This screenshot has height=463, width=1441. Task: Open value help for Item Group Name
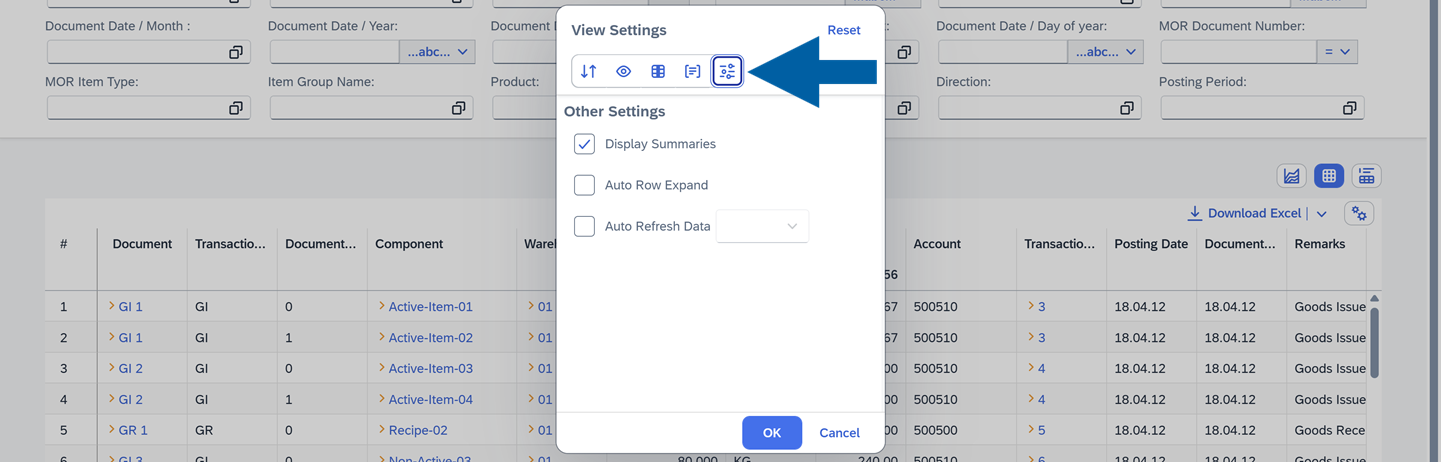point(459,108)
